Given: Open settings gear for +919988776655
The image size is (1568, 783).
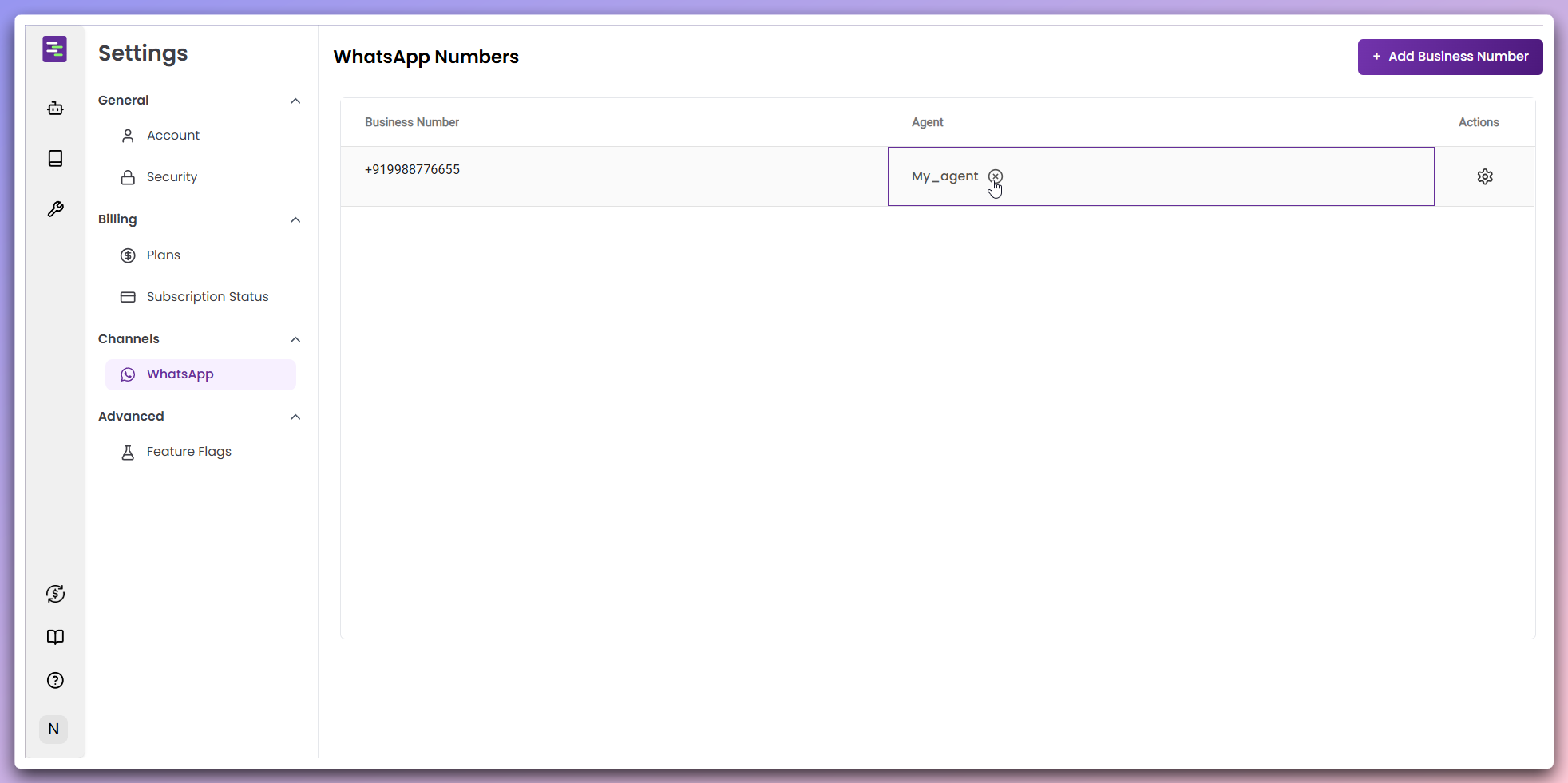Looking at the screenshot, I should [x=1485, y=176].
